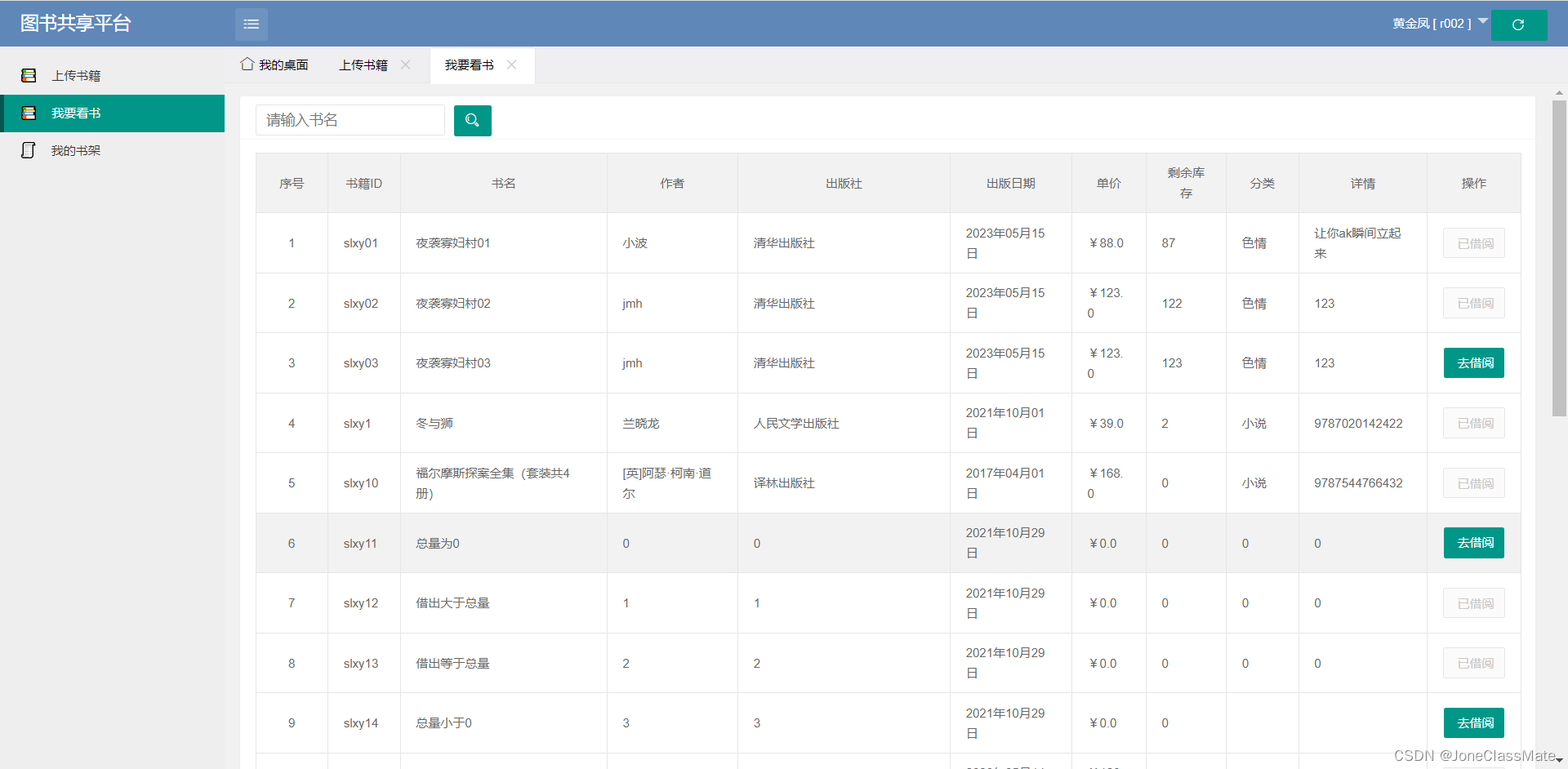Select 我的书架 in the sidebar

pyautogui.click(x=76, y=150)
